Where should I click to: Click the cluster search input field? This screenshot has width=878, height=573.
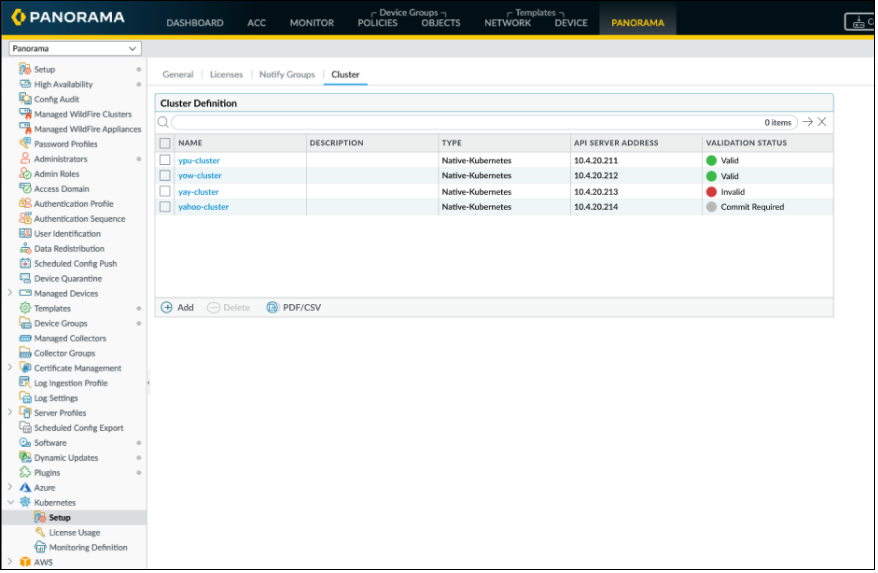[x=460, y=122]
